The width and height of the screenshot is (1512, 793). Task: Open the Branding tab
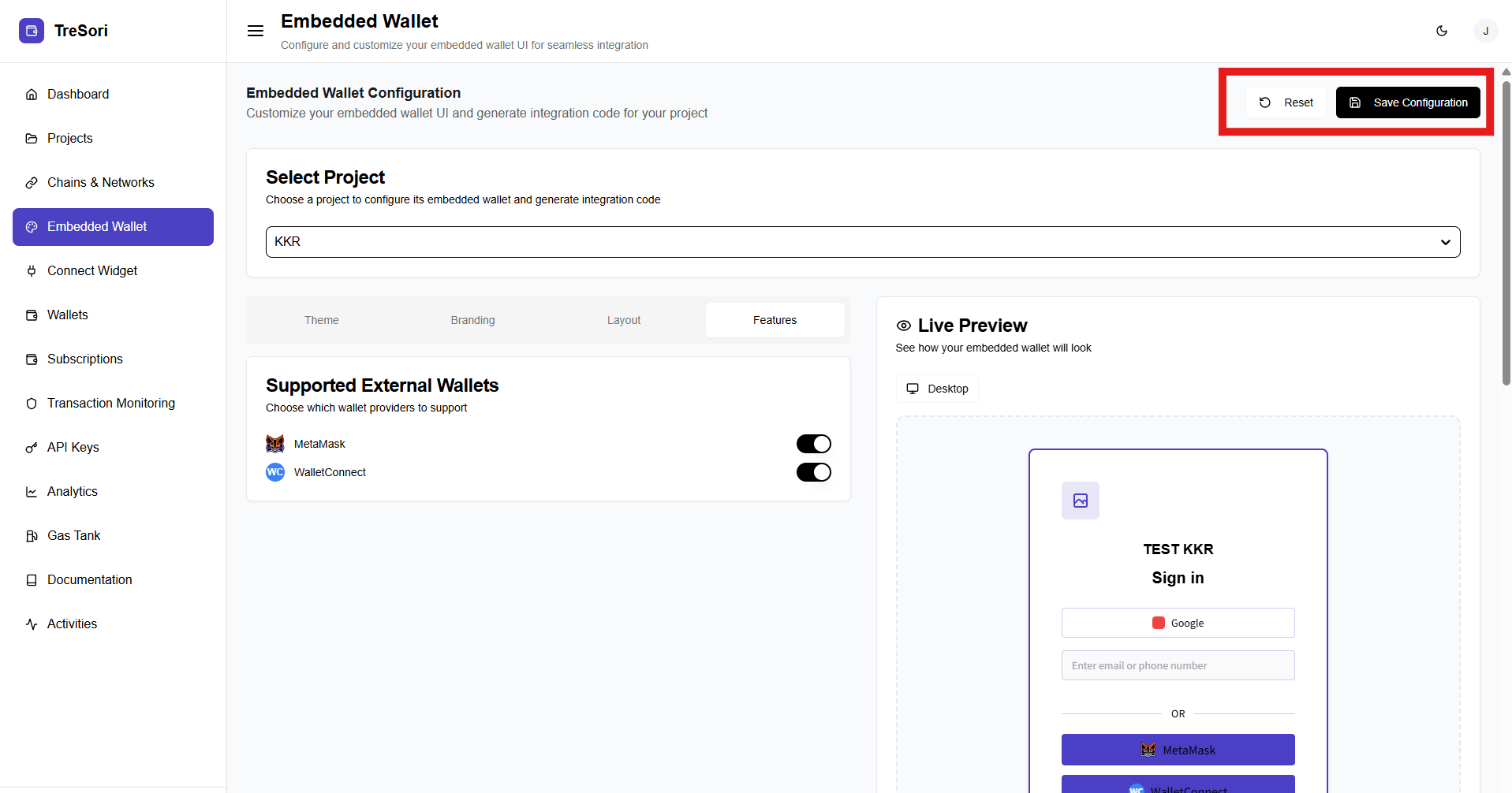[x=472, y=320]
